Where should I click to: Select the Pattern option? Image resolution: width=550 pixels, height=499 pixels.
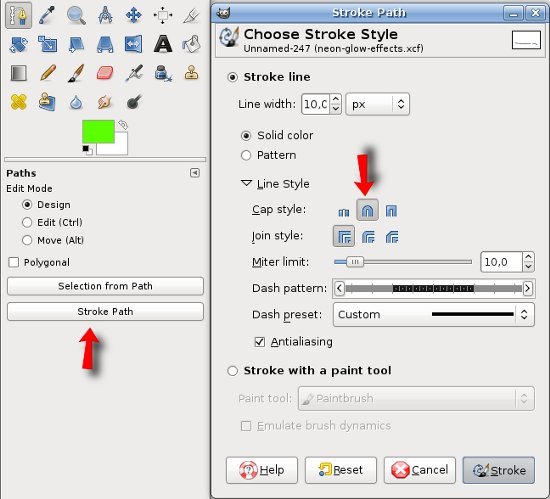point(246,155)
